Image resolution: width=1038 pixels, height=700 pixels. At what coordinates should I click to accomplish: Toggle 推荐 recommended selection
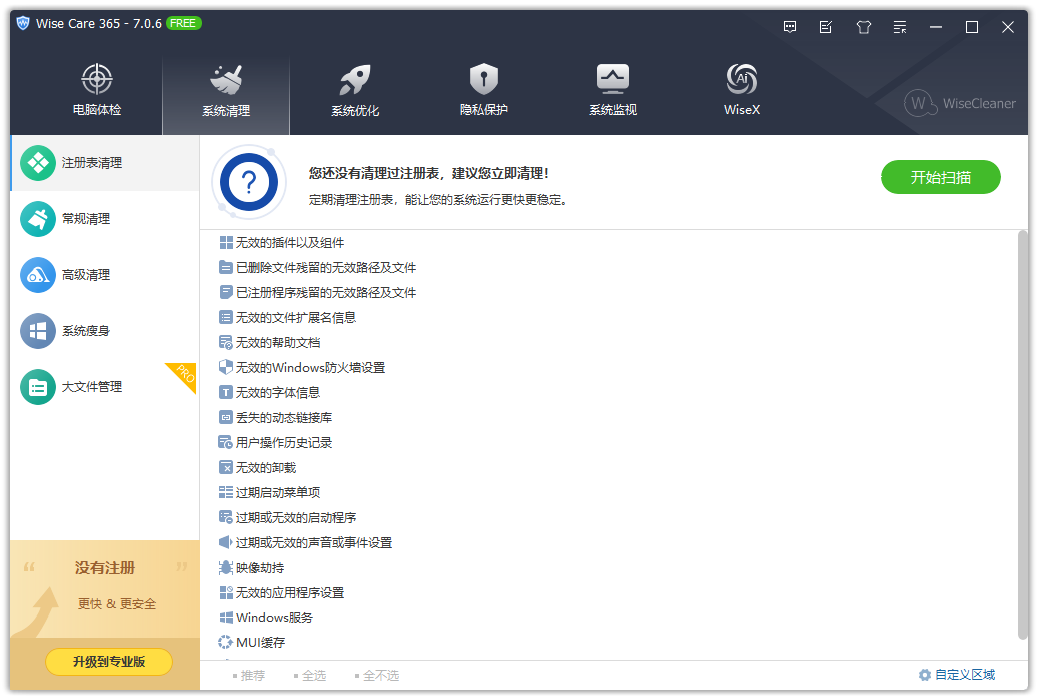(247, 675)
